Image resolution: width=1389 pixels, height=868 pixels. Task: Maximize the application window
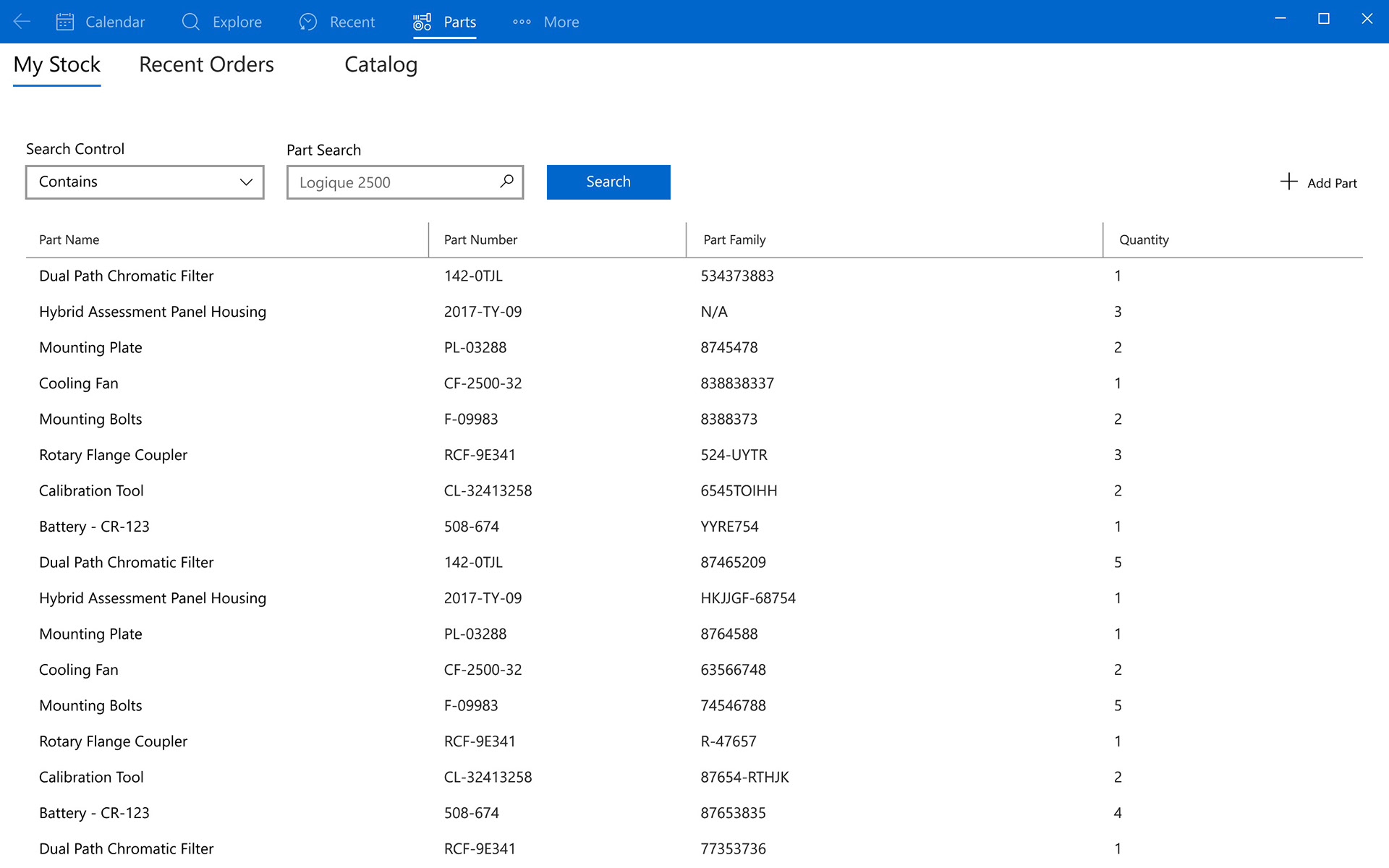pos(1323,19)
